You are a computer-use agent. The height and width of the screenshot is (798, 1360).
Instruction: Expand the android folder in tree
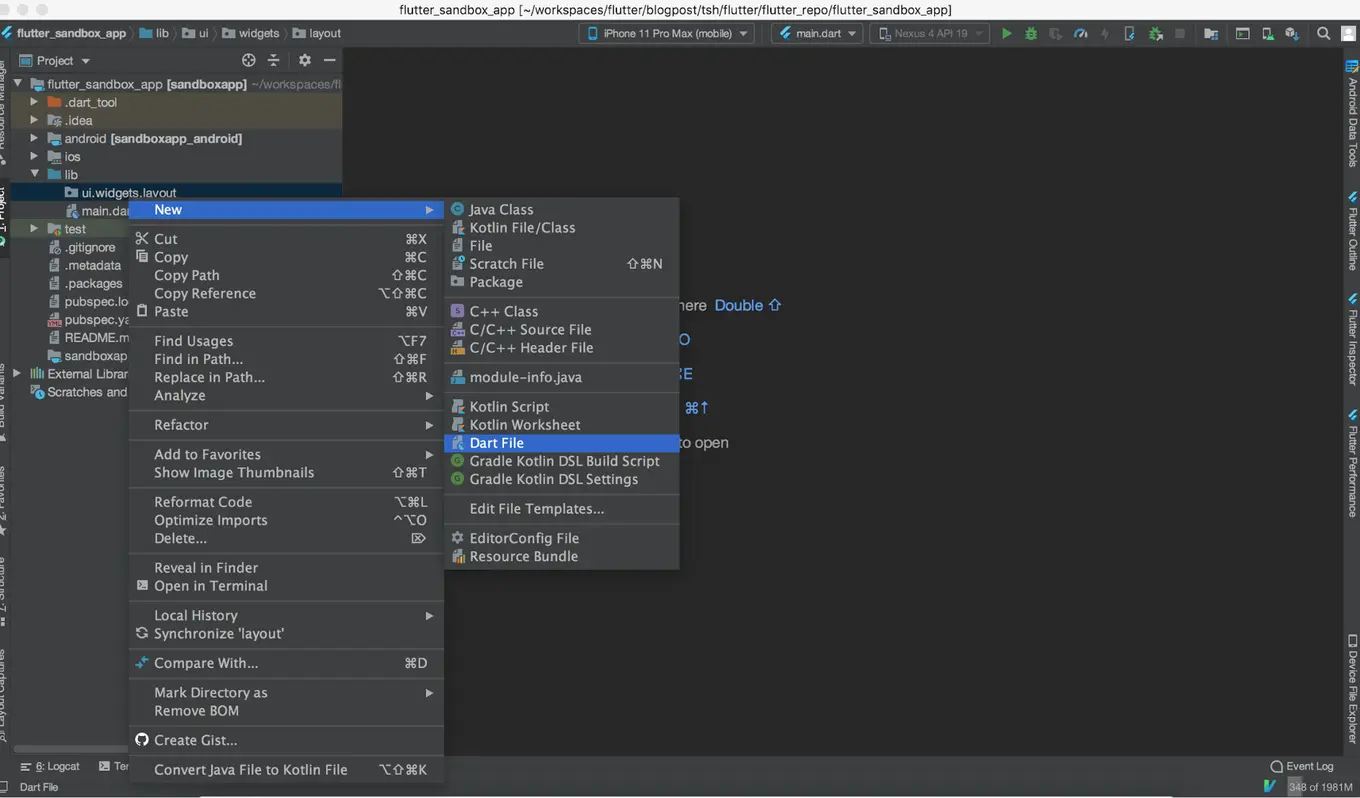pos(35,139)
